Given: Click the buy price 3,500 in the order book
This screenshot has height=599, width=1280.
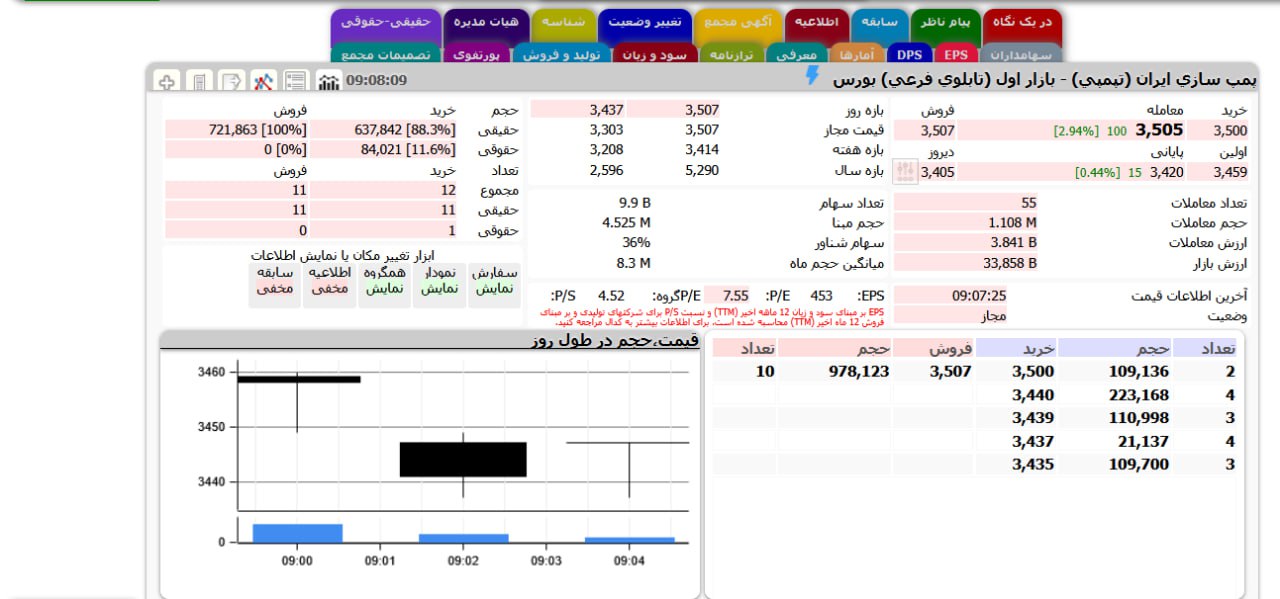Looking at the screenshot, I should click(1033, 370).
